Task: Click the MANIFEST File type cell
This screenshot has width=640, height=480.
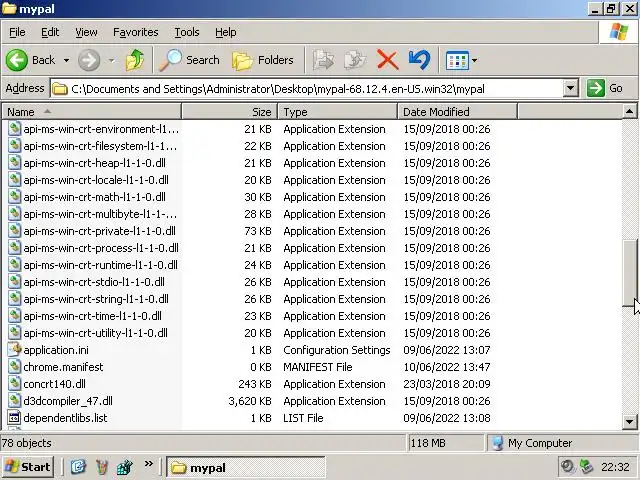Action: [318, 367]
